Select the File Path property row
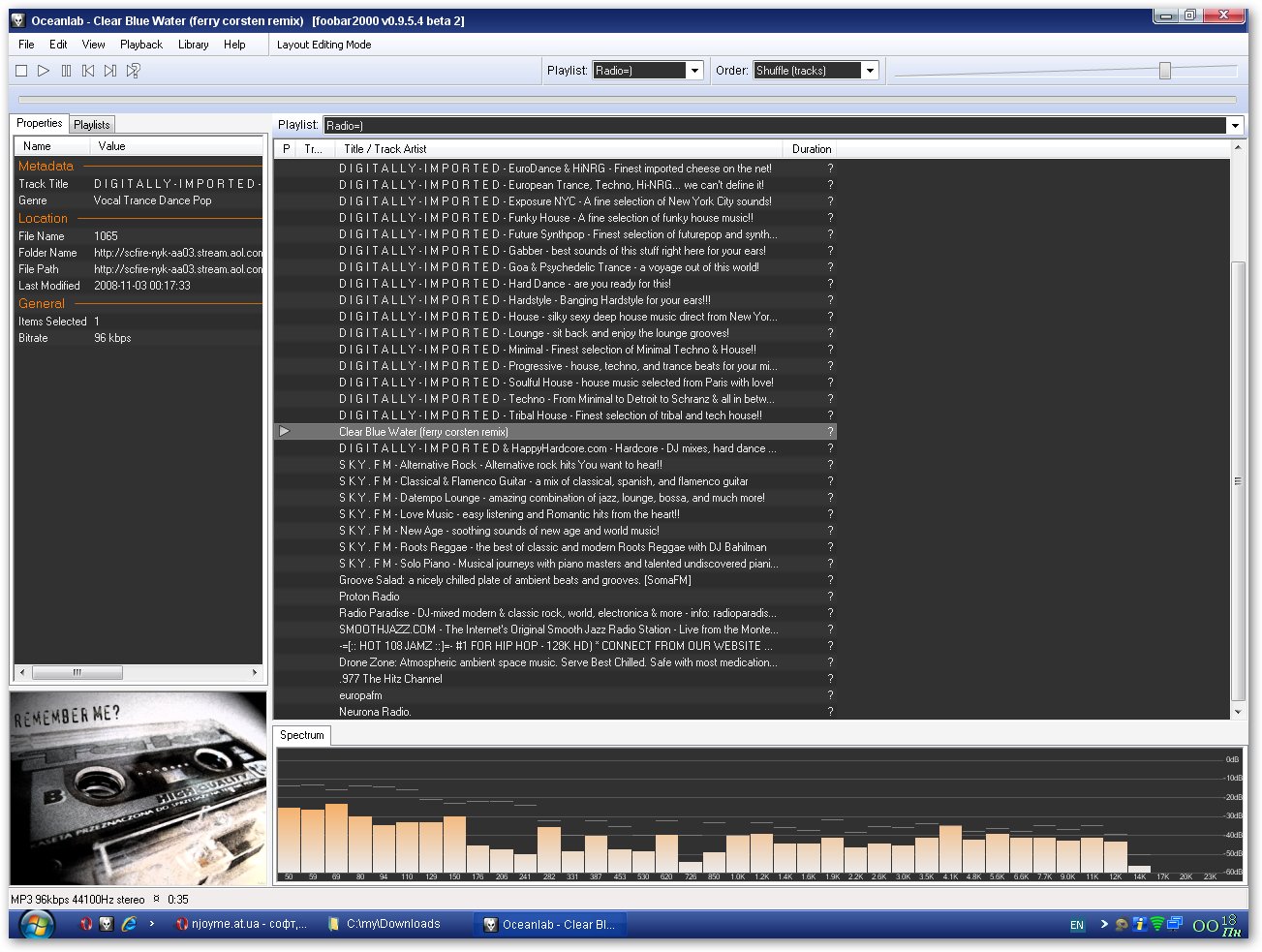This screenshot has height=952, width=1262. click(x=139, y=269)
